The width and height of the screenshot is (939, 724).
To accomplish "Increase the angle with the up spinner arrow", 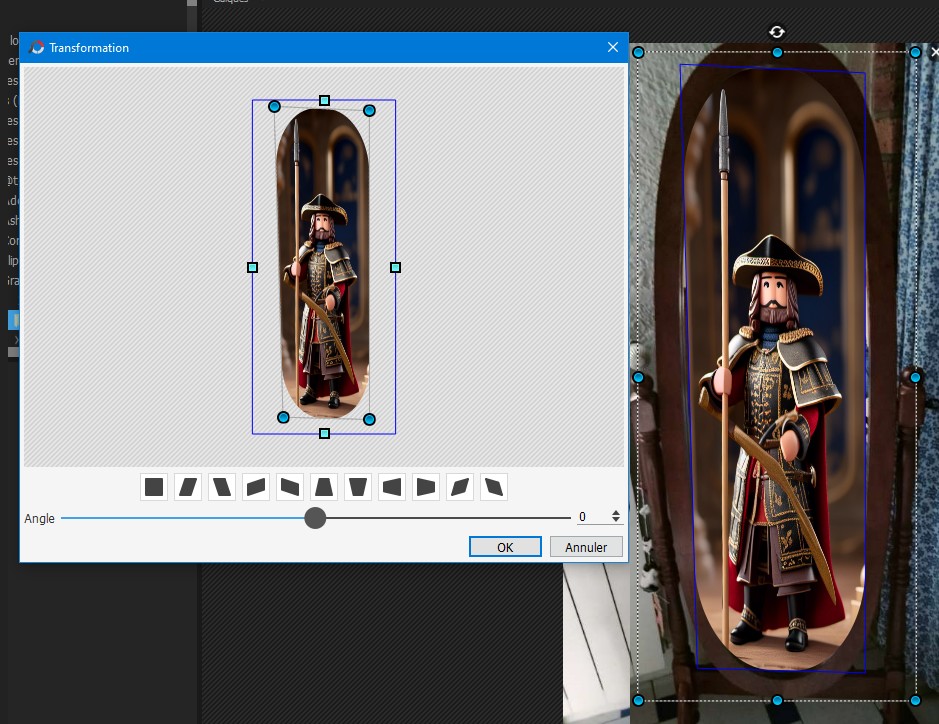I will point(616,513).
